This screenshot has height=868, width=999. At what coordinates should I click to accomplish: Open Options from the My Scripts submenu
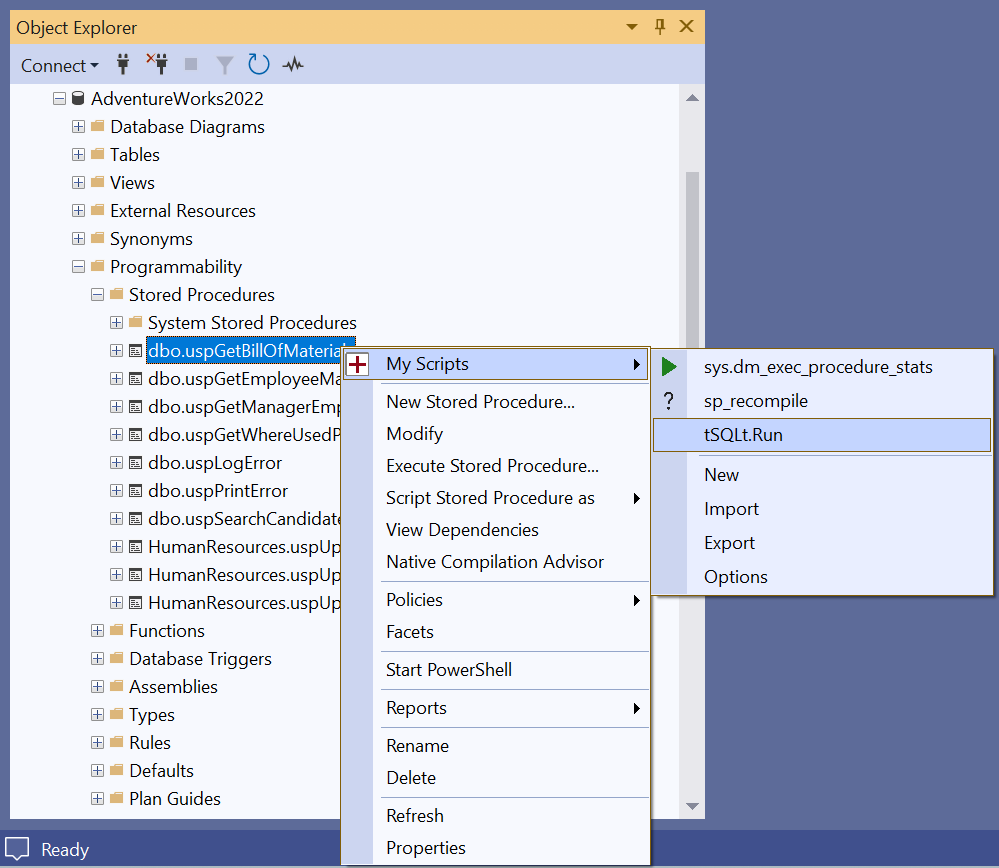click(735, 577)
